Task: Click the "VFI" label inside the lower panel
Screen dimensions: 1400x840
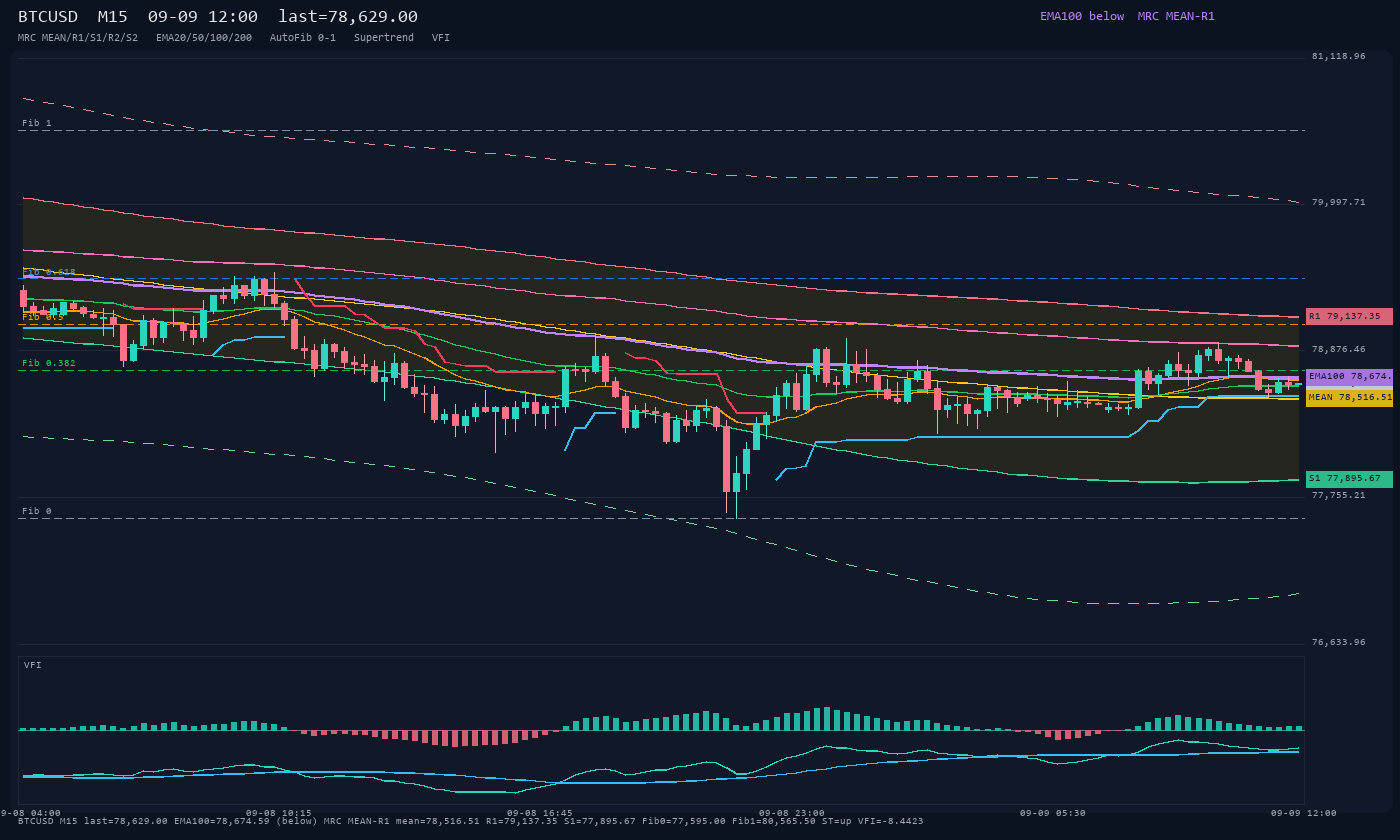Action: (x=33, y=665)
